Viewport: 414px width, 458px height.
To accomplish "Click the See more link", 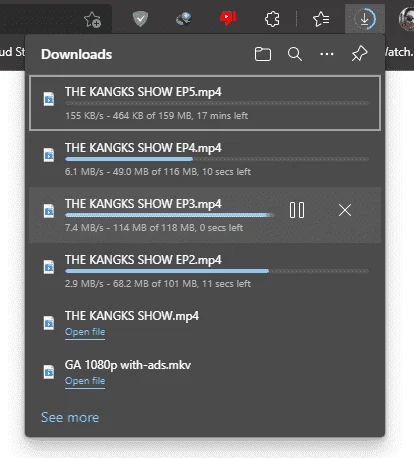I will click(x=70, y=417).
